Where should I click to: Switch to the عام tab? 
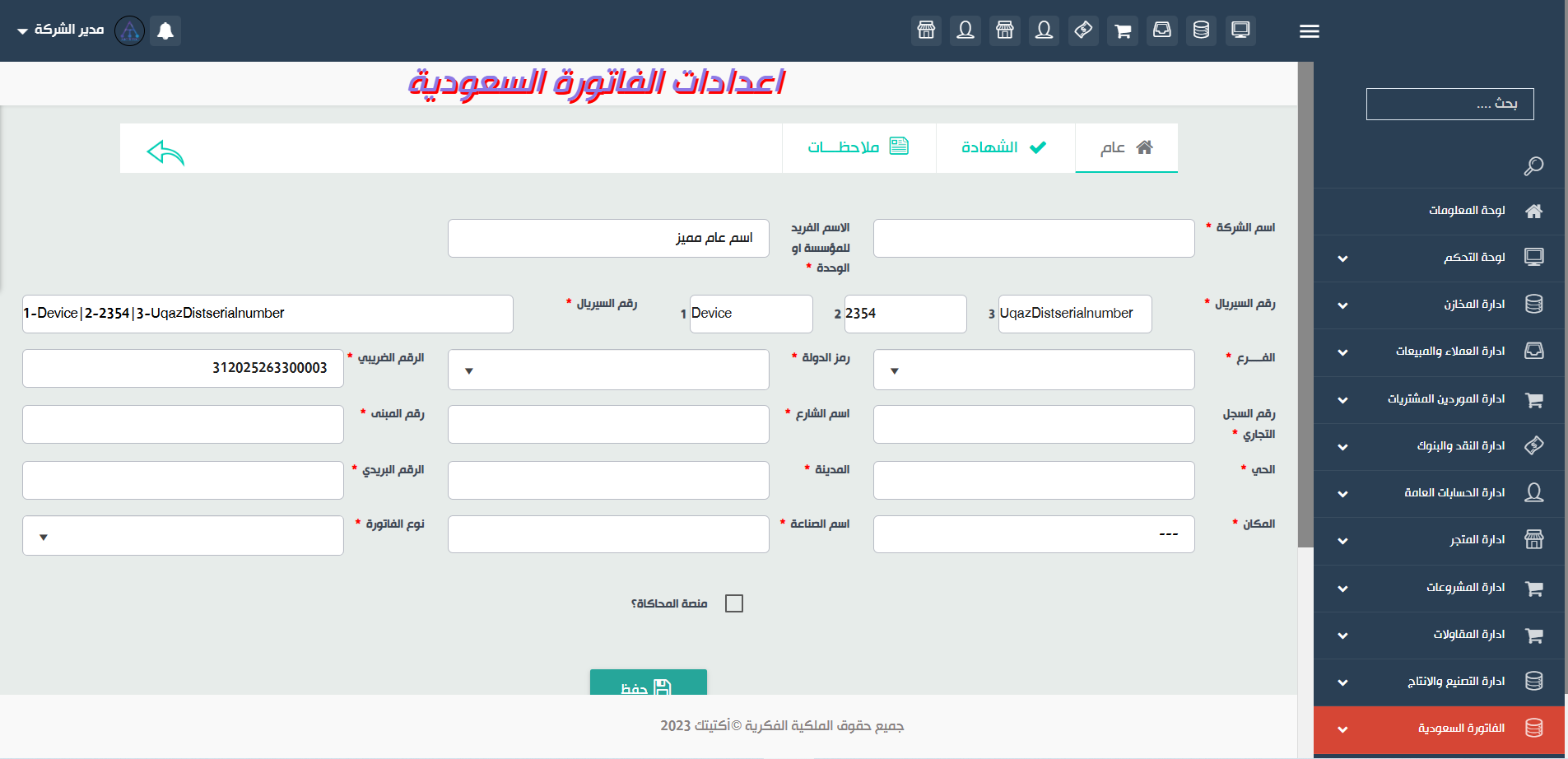point(1126,148)
